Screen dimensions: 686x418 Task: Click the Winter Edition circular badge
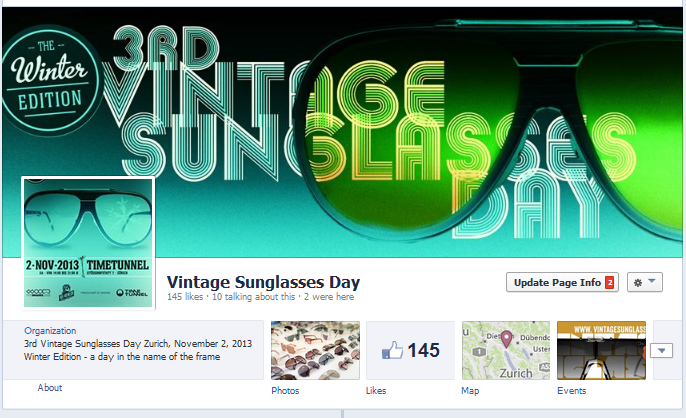tap(51, 80)
